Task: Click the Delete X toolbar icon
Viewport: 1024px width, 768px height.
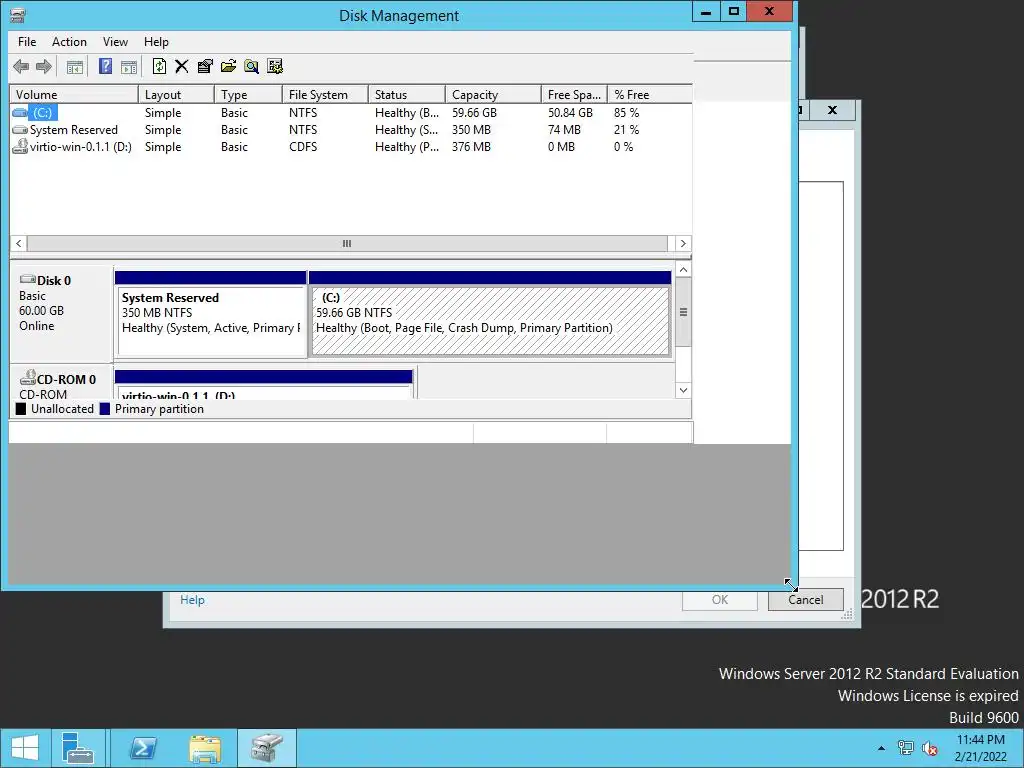Action: (x=182, y=66)
